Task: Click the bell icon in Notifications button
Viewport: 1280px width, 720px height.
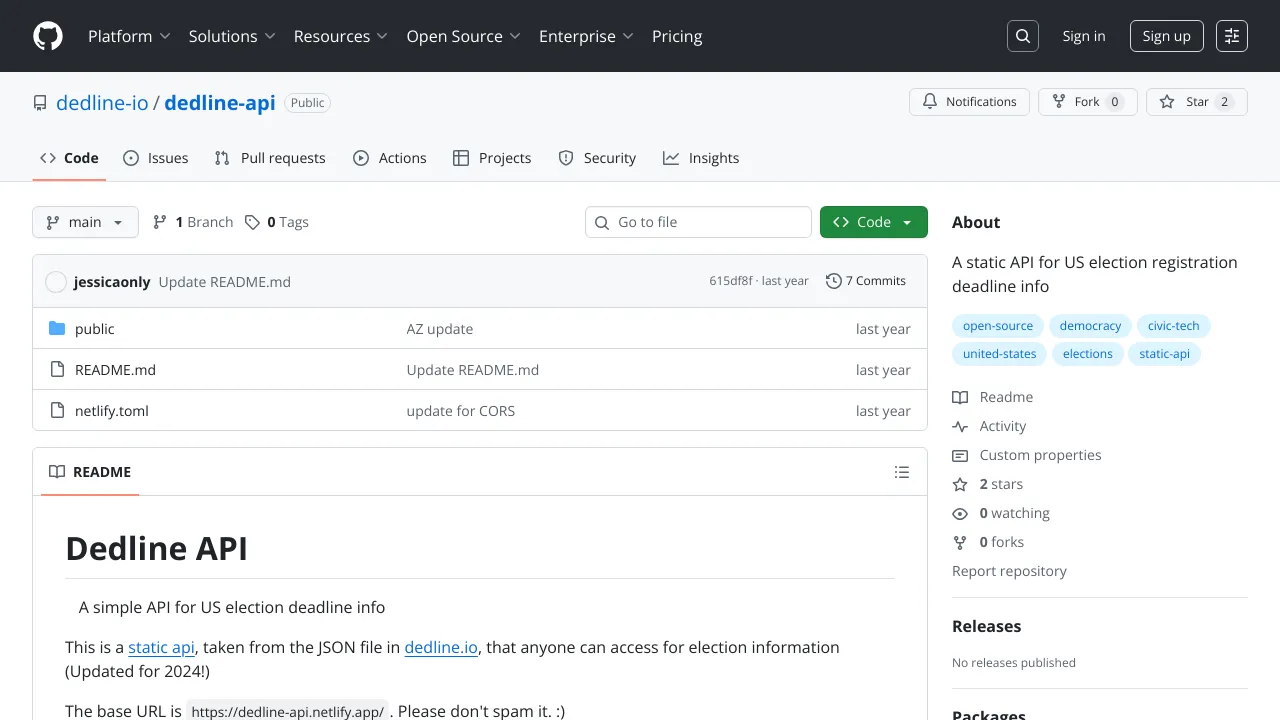Action: [x=930, y=102]
